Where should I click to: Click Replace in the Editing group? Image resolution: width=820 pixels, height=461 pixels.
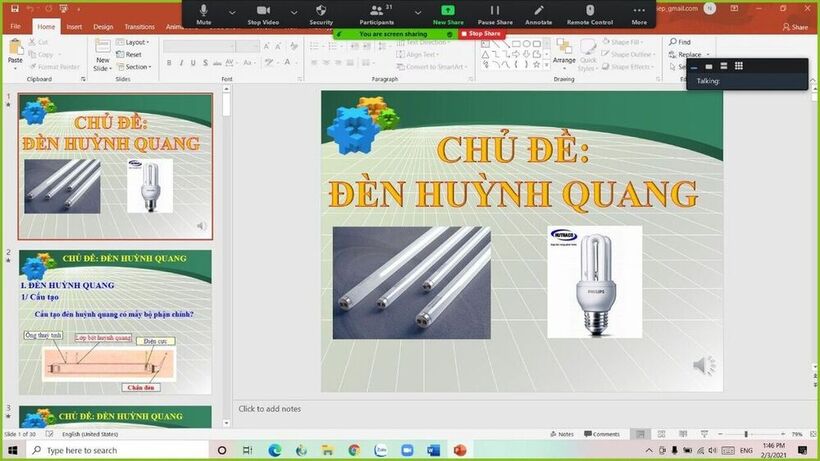(686, 54)
